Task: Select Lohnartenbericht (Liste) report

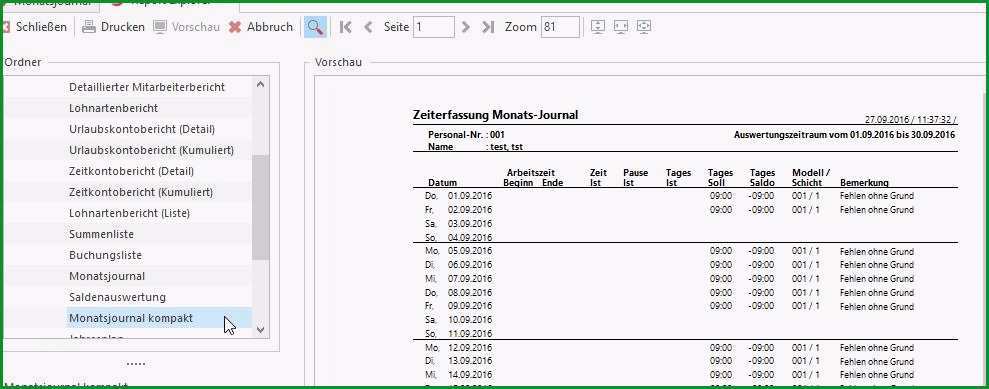Action: coord(129,213)
